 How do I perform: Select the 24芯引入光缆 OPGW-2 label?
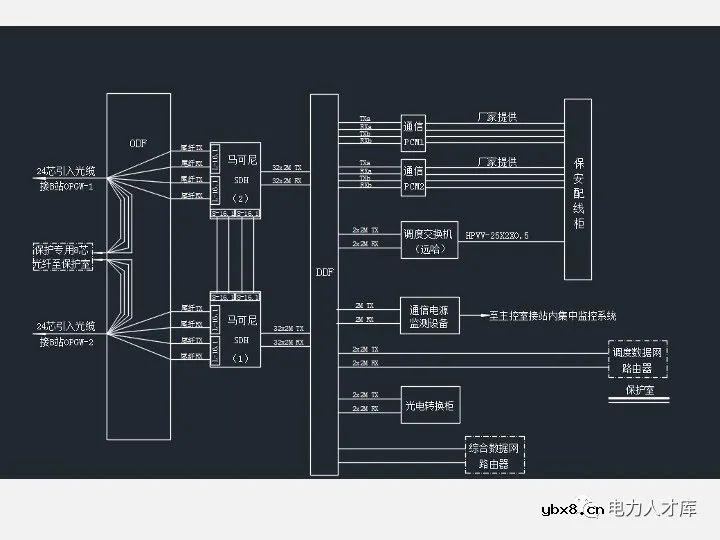[x=65, y=334]
